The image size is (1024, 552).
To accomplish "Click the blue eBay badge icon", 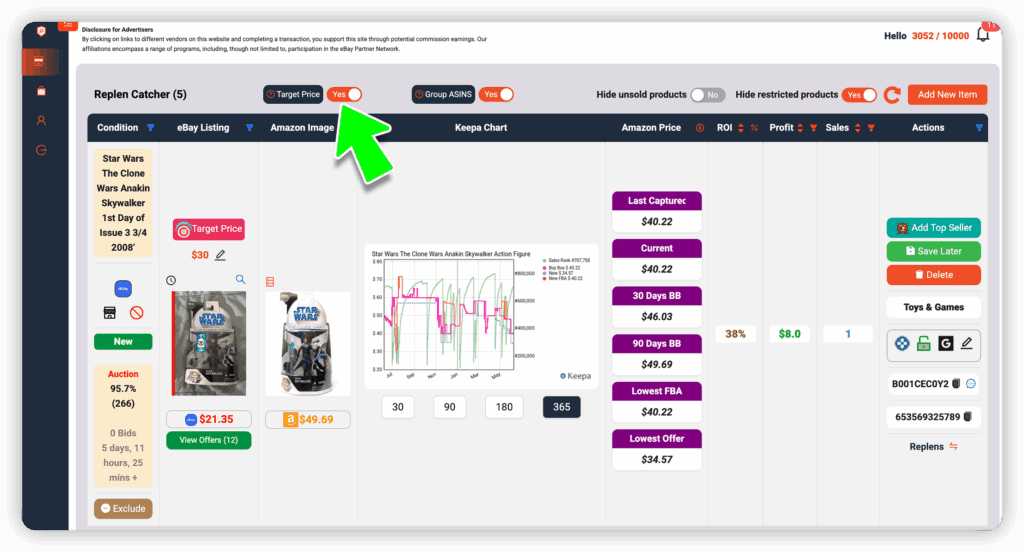I will 123,288.
